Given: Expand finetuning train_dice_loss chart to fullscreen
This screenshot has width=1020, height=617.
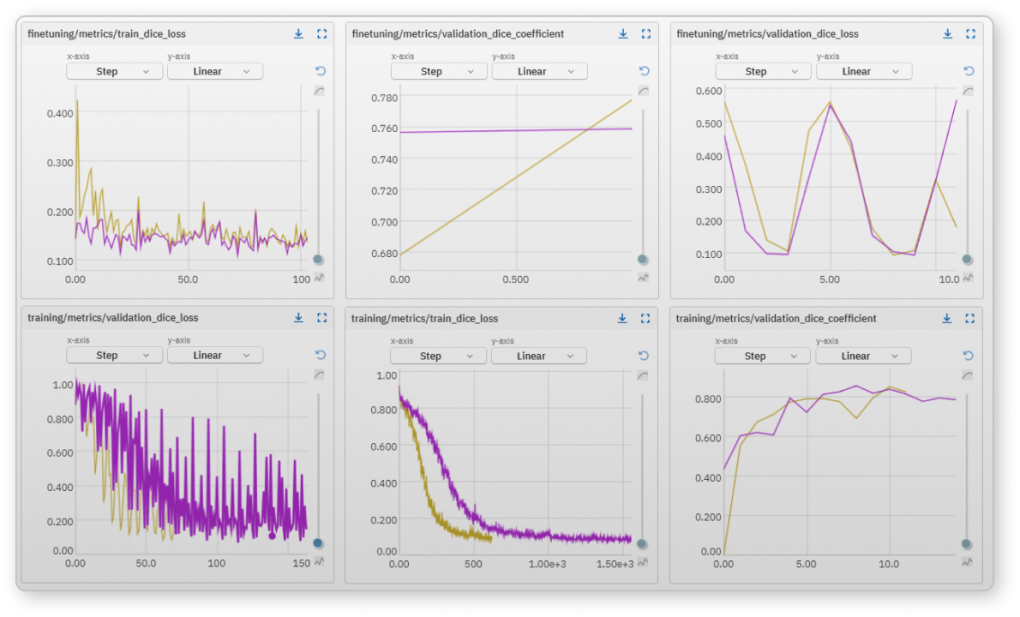Looking at the screenshot, I should tap(322, 34).
